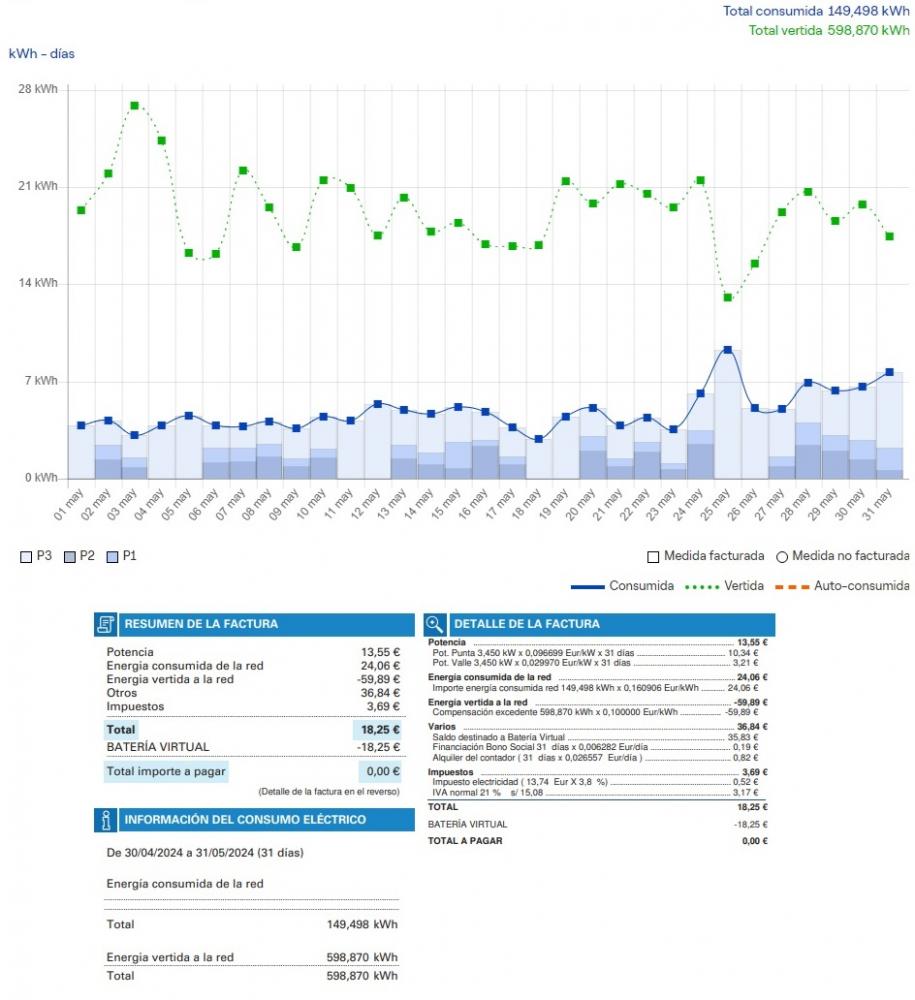
Task: Click the 01 may axis label
Action: (x=69, y=504)
